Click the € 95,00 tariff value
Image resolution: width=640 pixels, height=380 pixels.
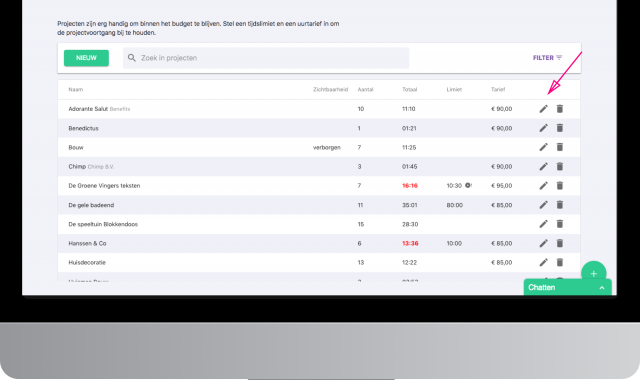pyautogui.click(x=501, y=186)
